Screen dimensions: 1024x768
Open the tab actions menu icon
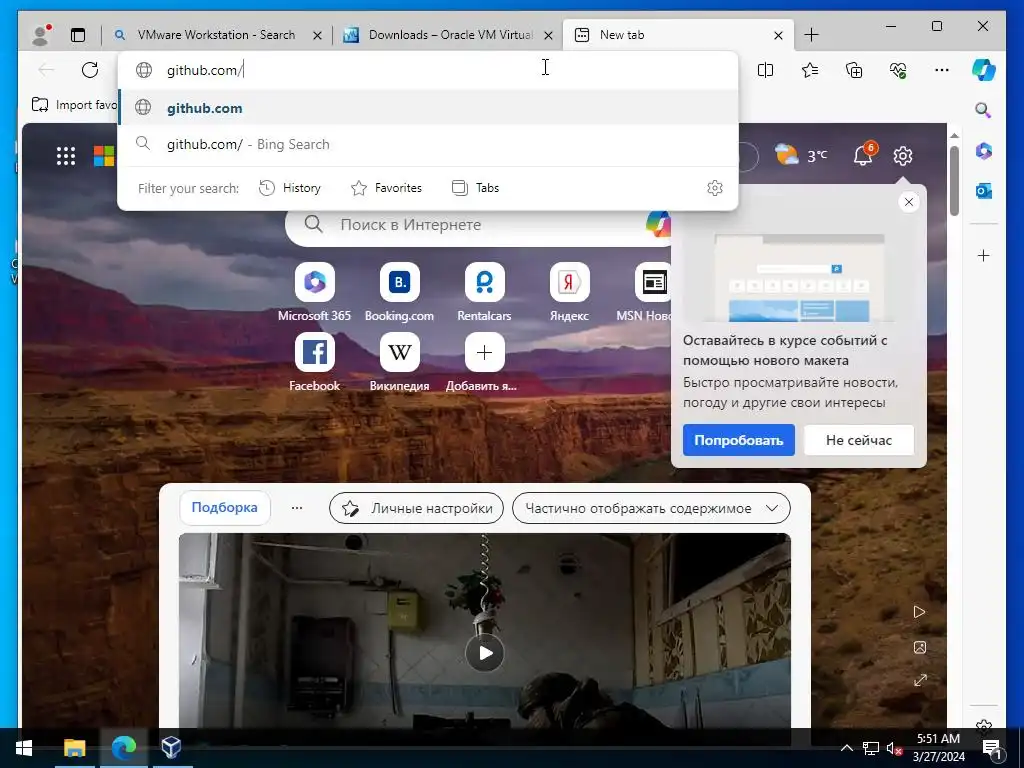[x=78, y=35]
